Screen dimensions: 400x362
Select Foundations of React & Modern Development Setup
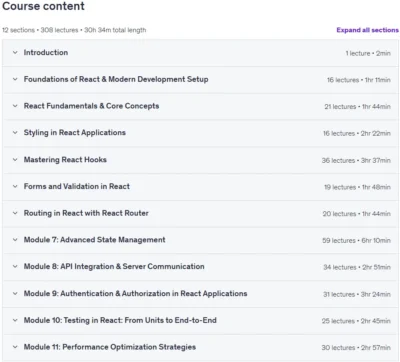pyautogui.click(x=116, y=79)
